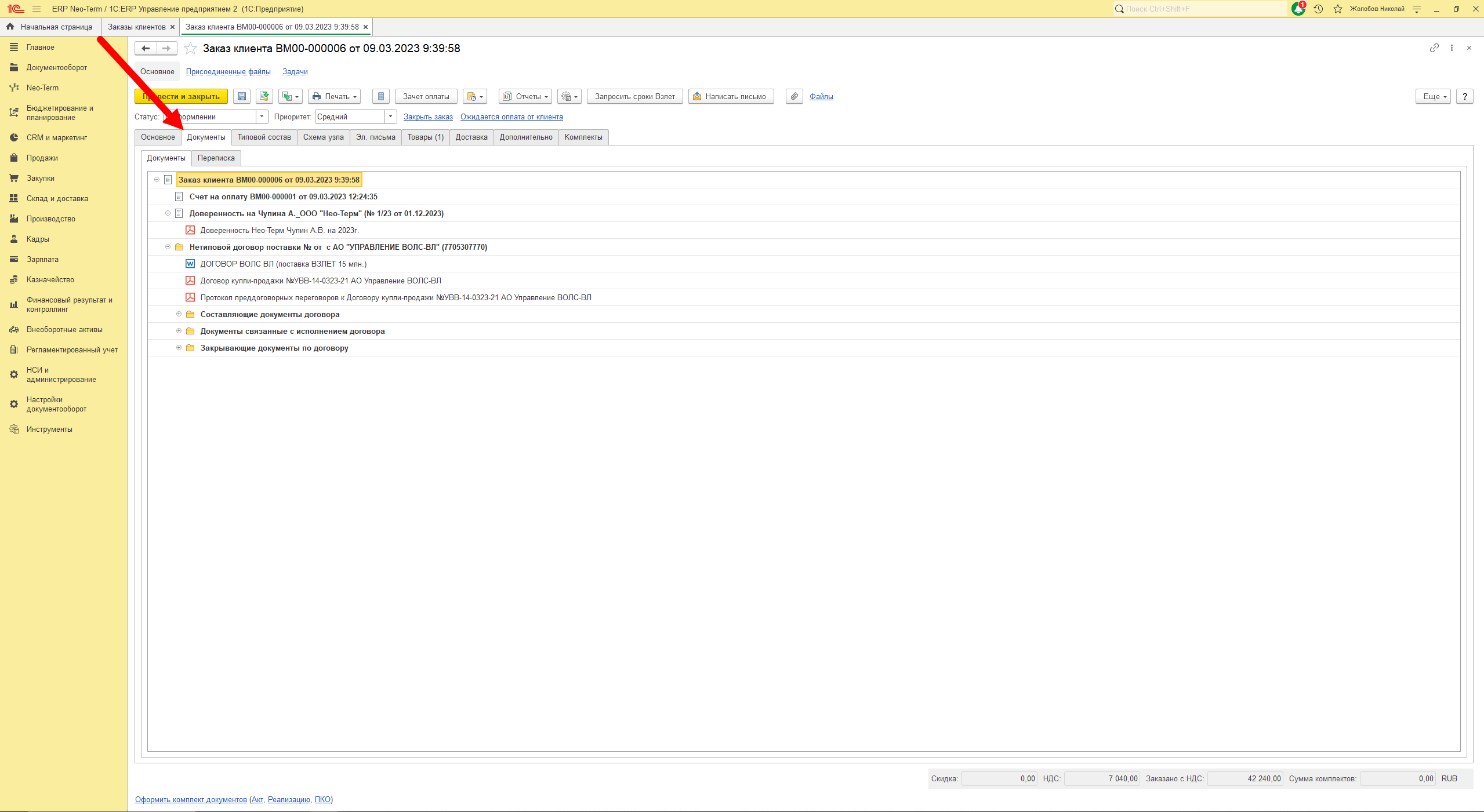Click the document structure icon before Зачет оплаты
The height and width of the screenshot is (812, 1484).
point(381,96)
